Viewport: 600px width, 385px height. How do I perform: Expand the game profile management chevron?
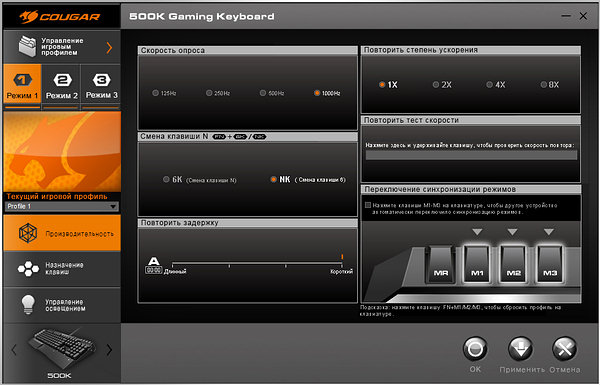coord(109,47)
